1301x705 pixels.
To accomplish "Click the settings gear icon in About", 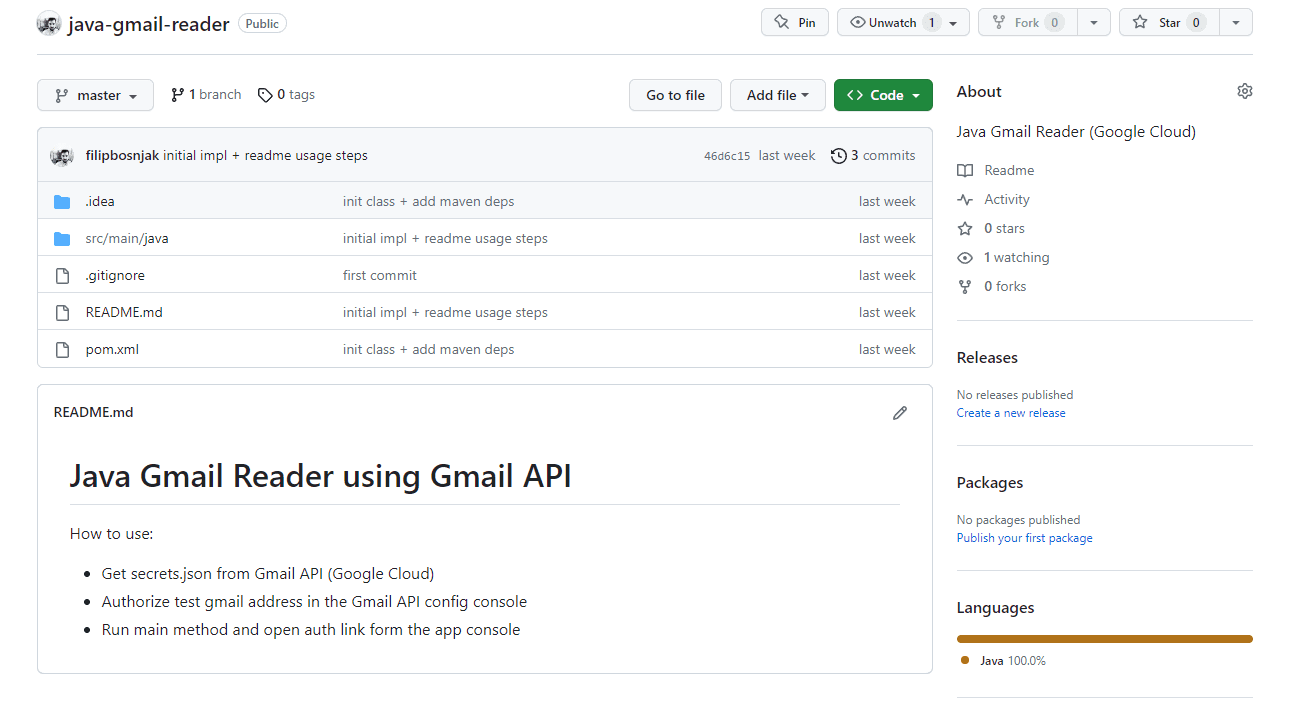I will tap(1245, 91).
